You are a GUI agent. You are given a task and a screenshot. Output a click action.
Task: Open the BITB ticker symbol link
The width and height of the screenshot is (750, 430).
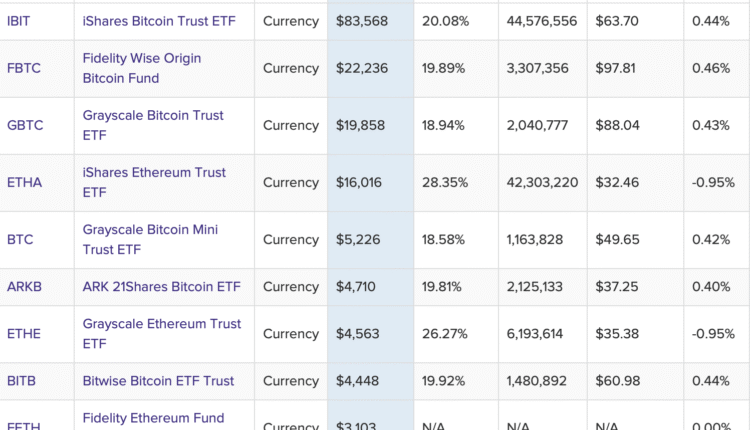point(22,381)
